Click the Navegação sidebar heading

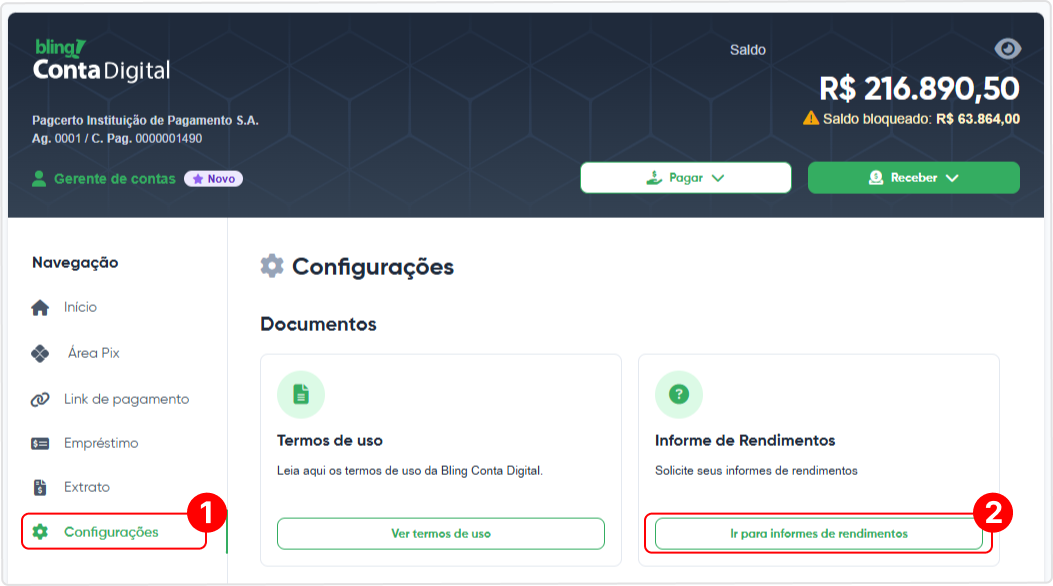[75, 262]
